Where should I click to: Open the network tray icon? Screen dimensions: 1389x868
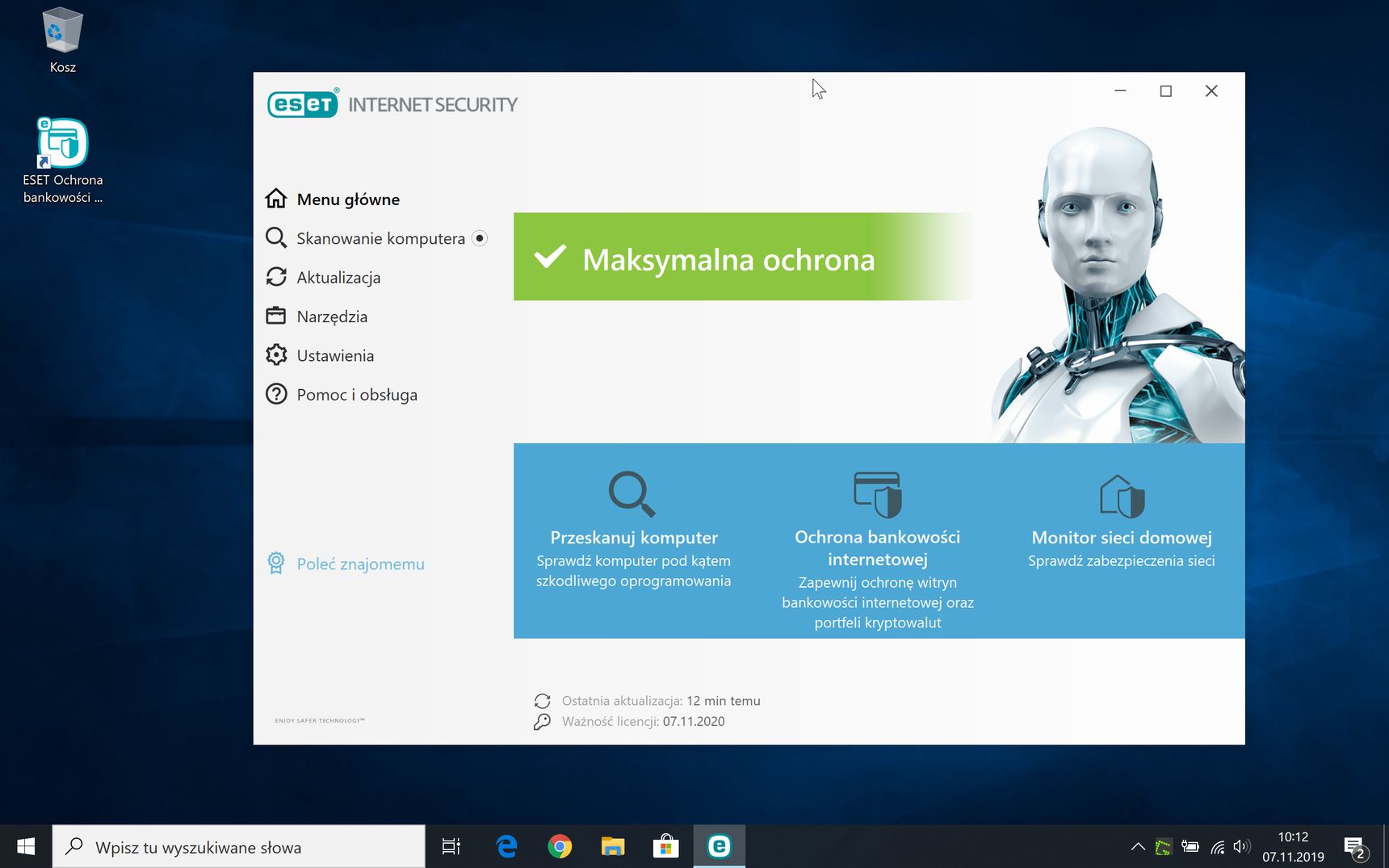pyautogui.click(x=1217, y=847)
